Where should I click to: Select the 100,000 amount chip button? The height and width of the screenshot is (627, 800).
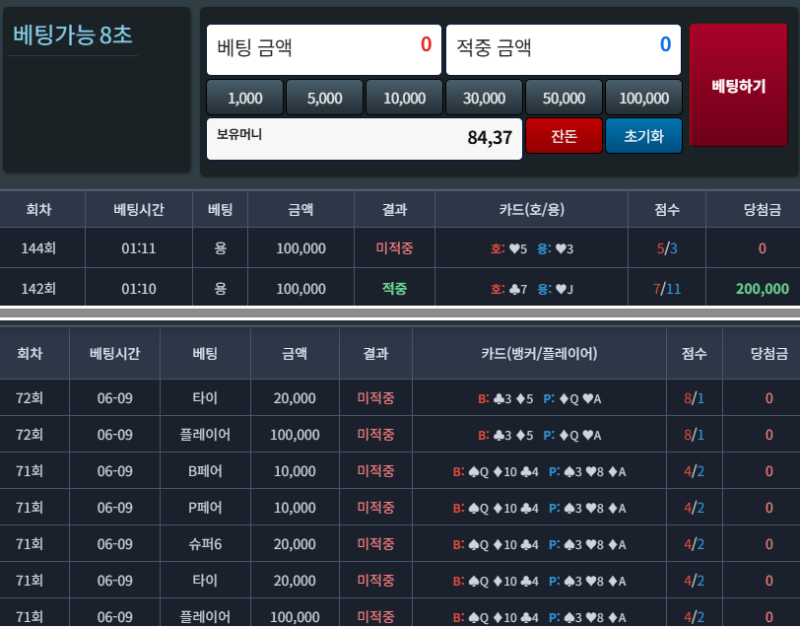tap(644, 97)
